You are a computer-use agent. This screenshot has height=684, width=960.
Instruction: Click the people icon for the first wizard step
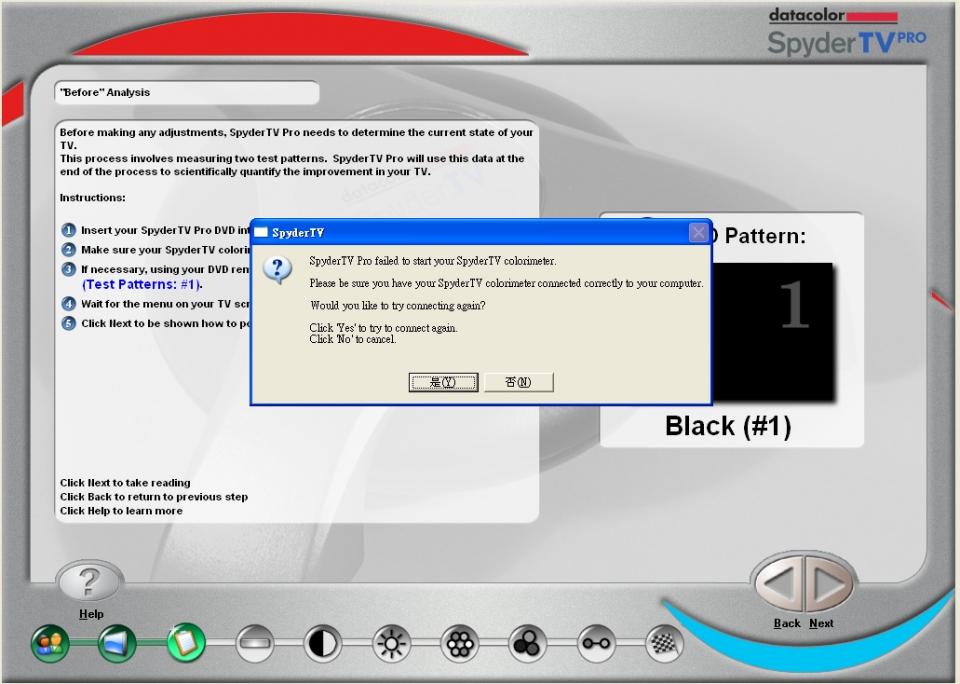[x=49, y=644]
